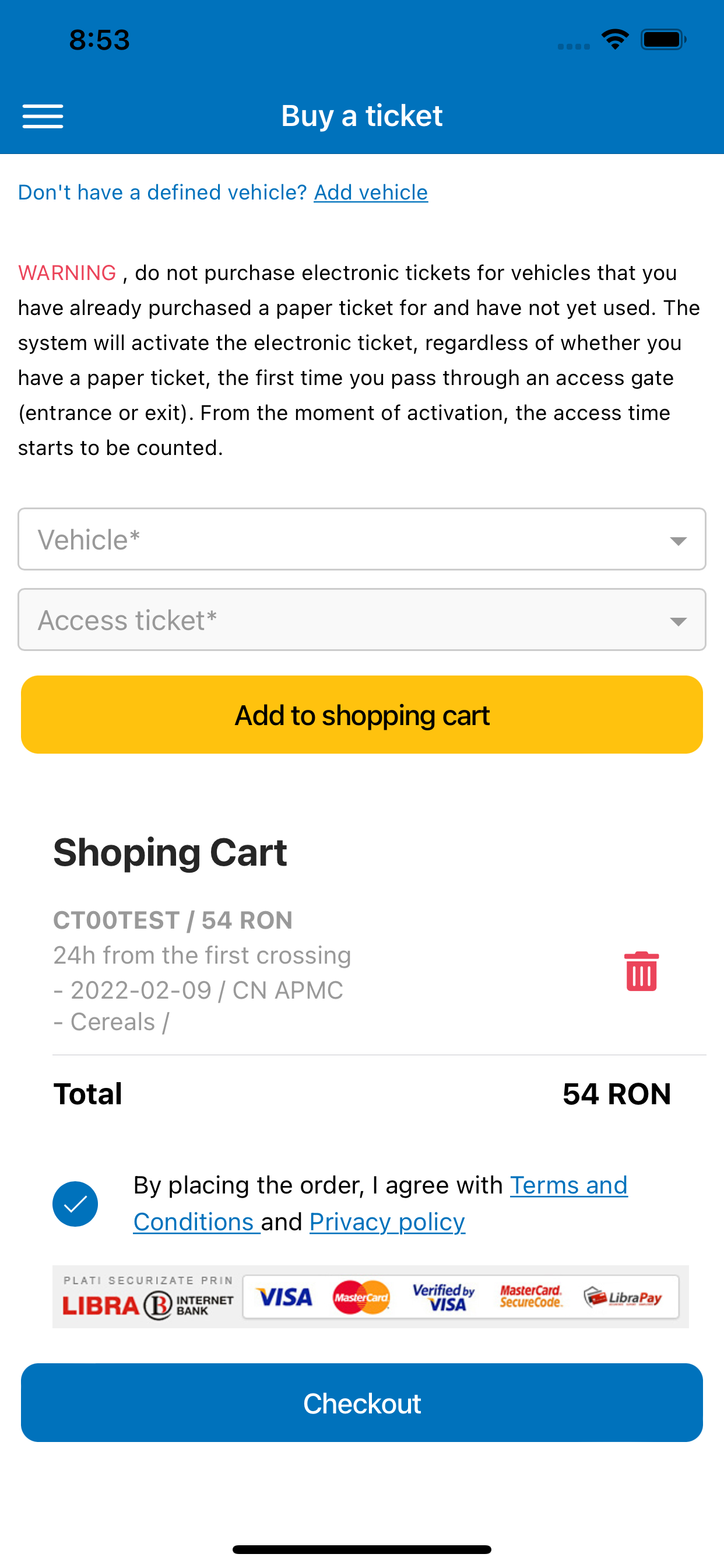Click the Verified by VISA logo
724x1568 pixels.
pos(444,1297)
